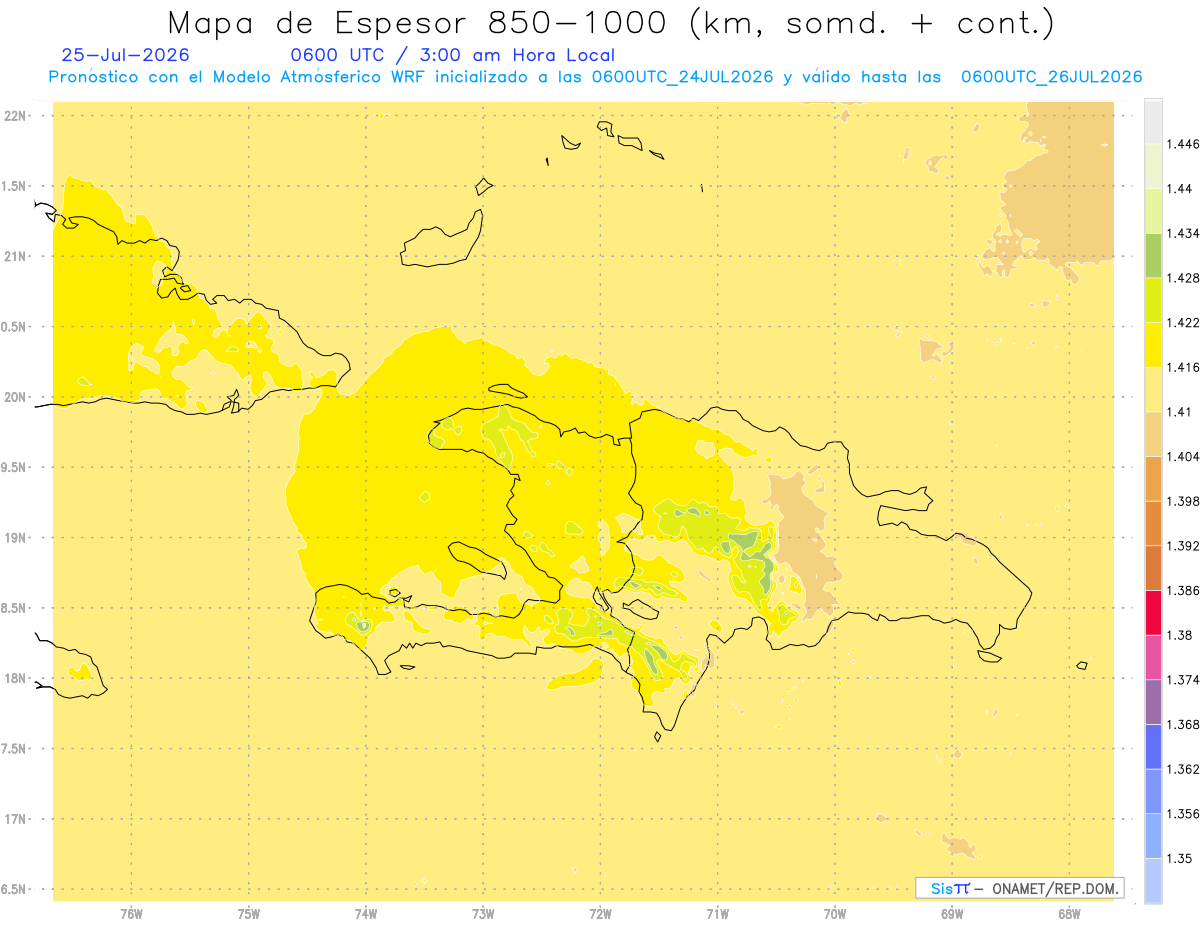Click the 75W longitude label
Screen dimensions: 1200x927
click(x=249, y=914)
